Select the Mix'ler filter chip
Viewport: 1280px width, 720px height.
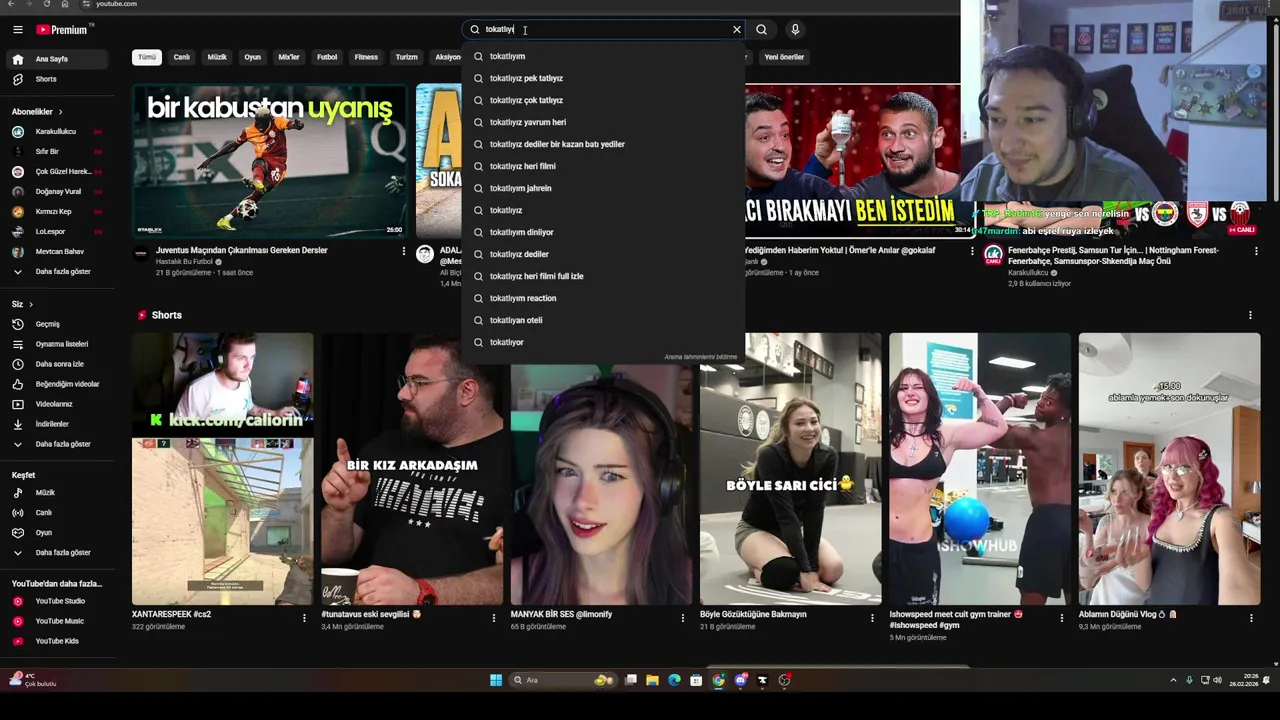tap(289, 57)
